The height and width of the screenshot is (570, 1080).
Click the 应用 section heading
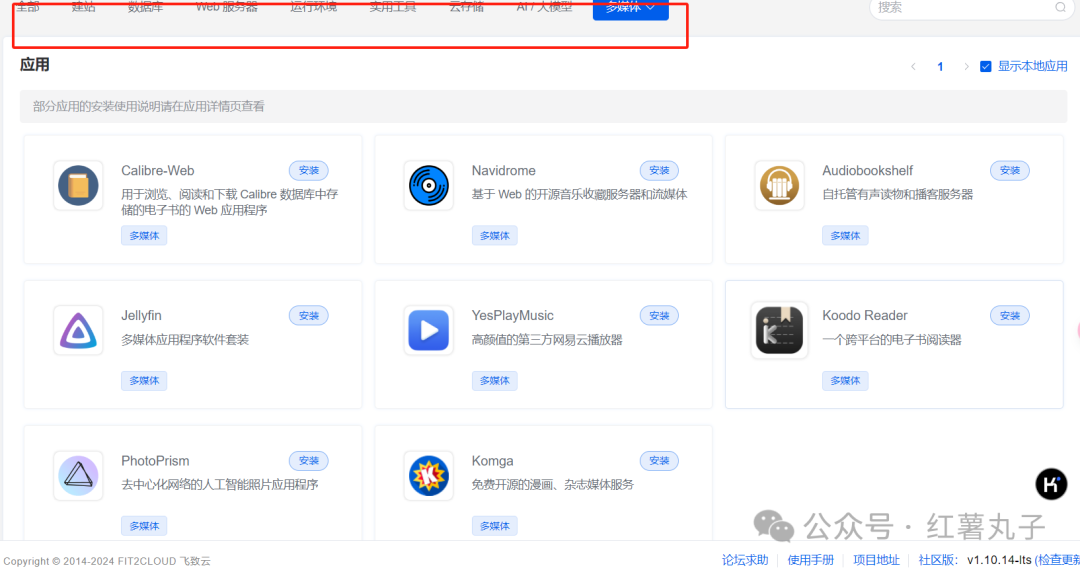[x=34, y=65]
